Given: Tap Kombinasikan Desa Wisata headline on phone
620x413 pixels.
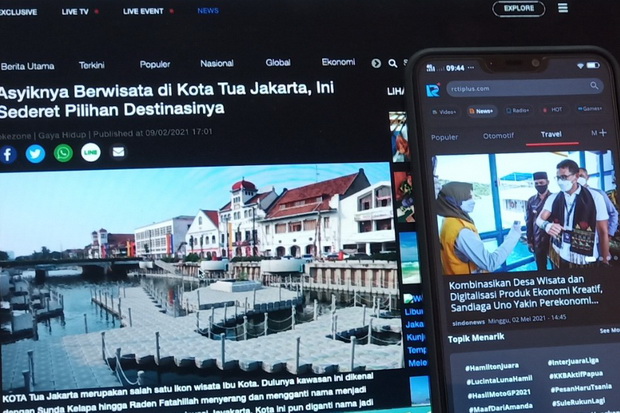Looking at the screenshot, I should tap(526, 294).
